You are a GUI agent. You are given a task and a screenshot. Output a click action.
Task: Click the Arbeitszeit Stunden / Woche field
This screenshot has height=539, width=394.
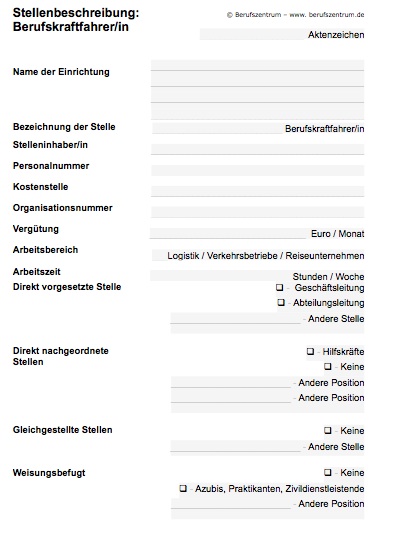click(x=220, y=276)
